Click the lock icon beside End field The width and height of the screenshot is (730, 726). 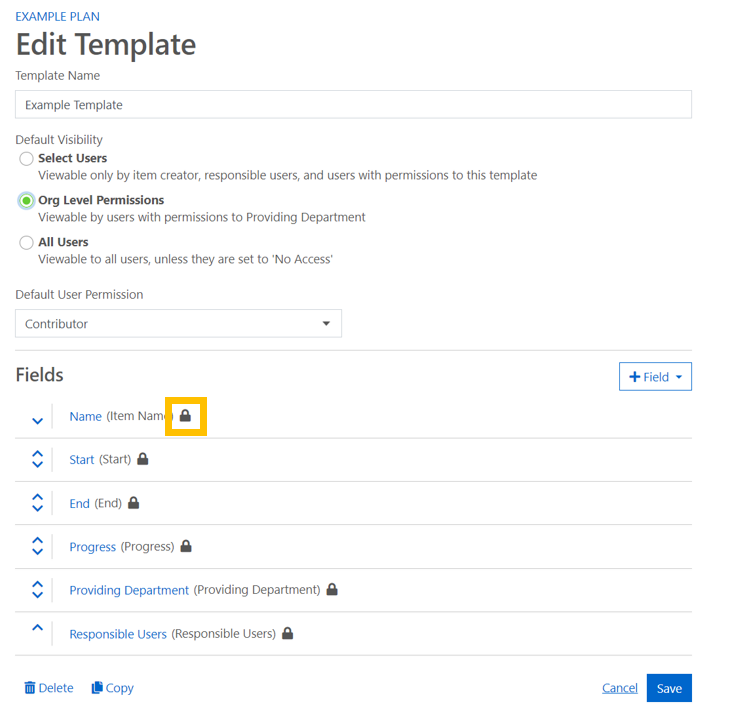pos(134,503)
